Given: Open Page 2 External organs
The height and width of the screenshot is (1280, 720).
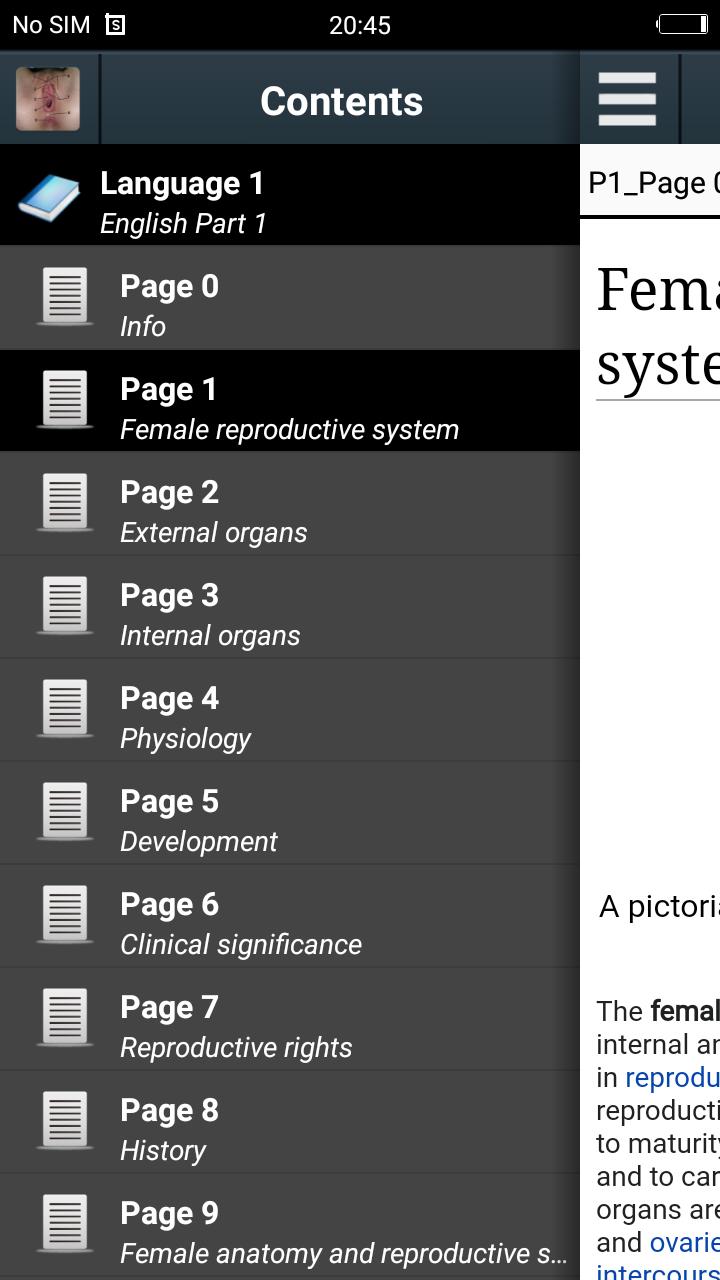Looking at the screenshot, I should 290,503.
